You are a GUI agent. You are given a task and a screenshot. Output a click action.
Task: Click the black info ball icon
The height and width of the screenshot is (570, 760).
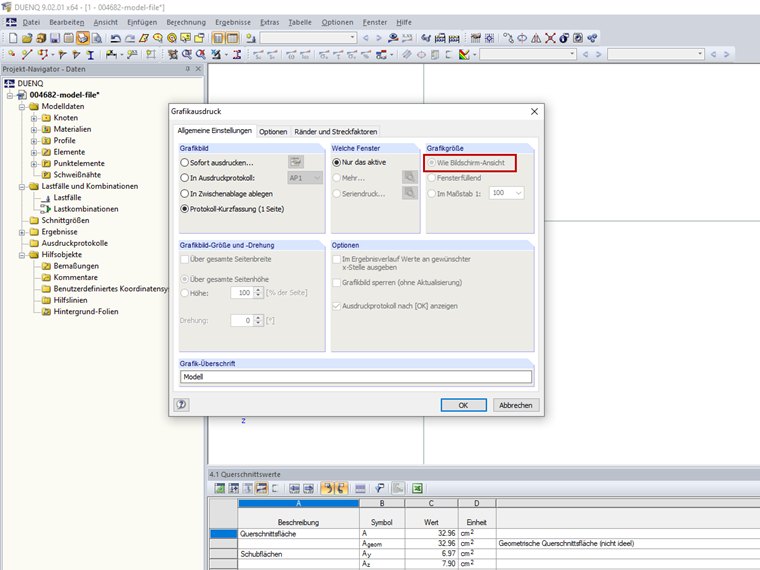564,38
